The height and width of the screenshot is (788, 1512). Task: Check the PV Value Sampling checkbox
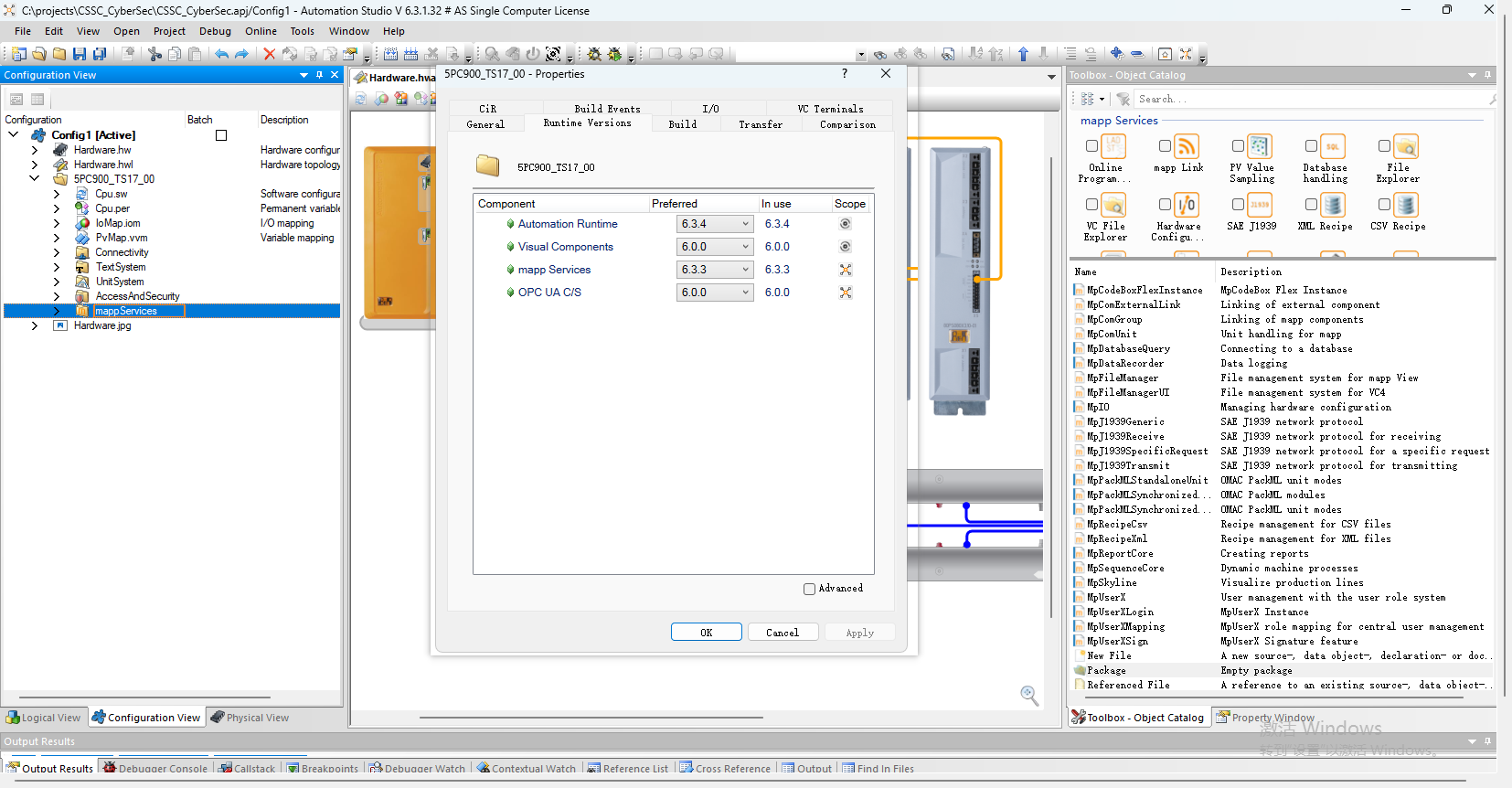click(1238, 146)
